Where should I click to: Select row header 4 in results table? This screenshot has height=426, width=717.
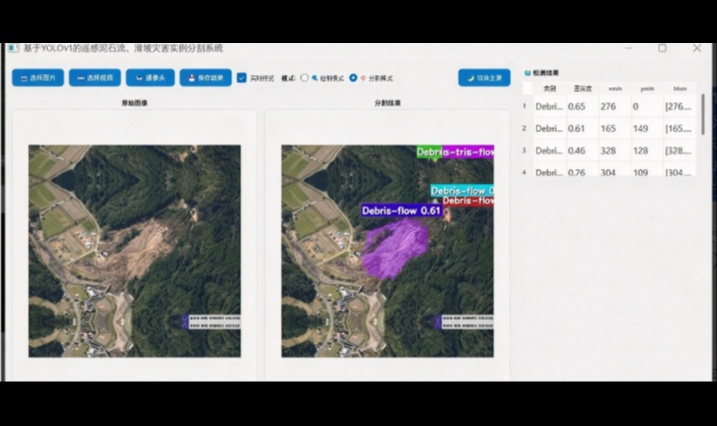pos(525,172)
